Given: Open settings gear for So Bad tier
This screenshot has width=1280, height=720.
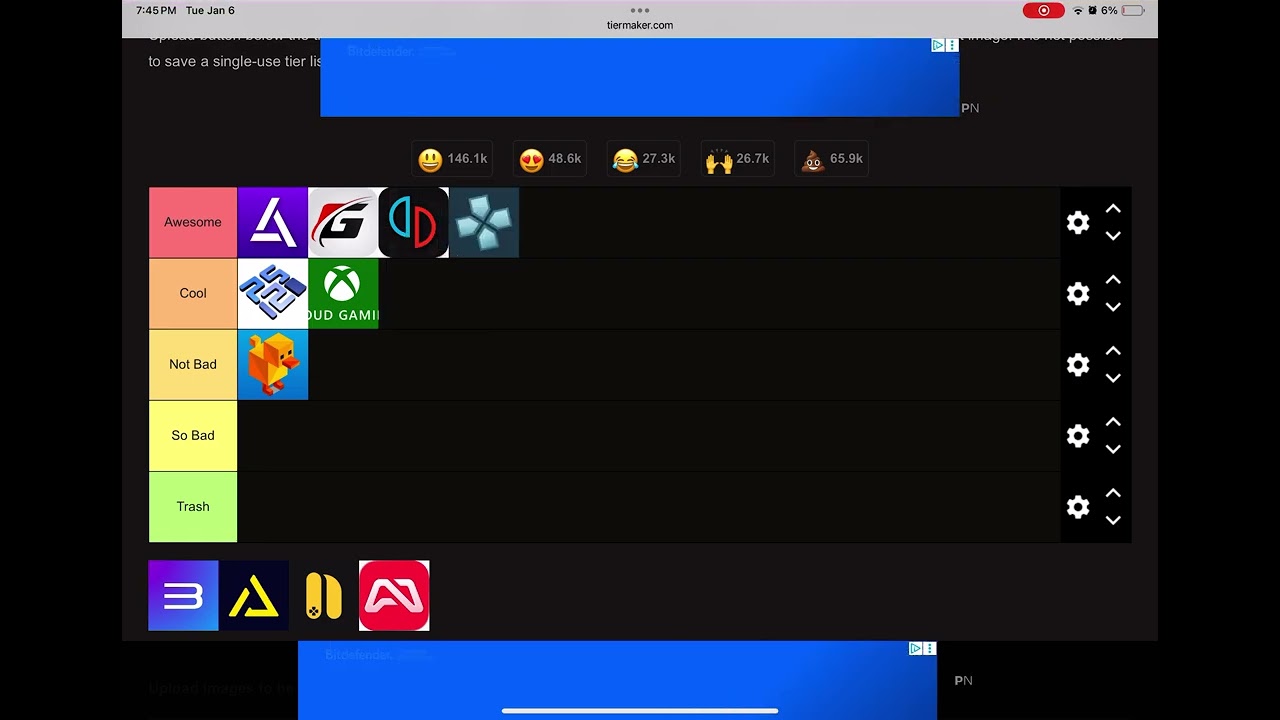Looking at the screenshot, I should pyautogui.click(x=1078, y=435).
